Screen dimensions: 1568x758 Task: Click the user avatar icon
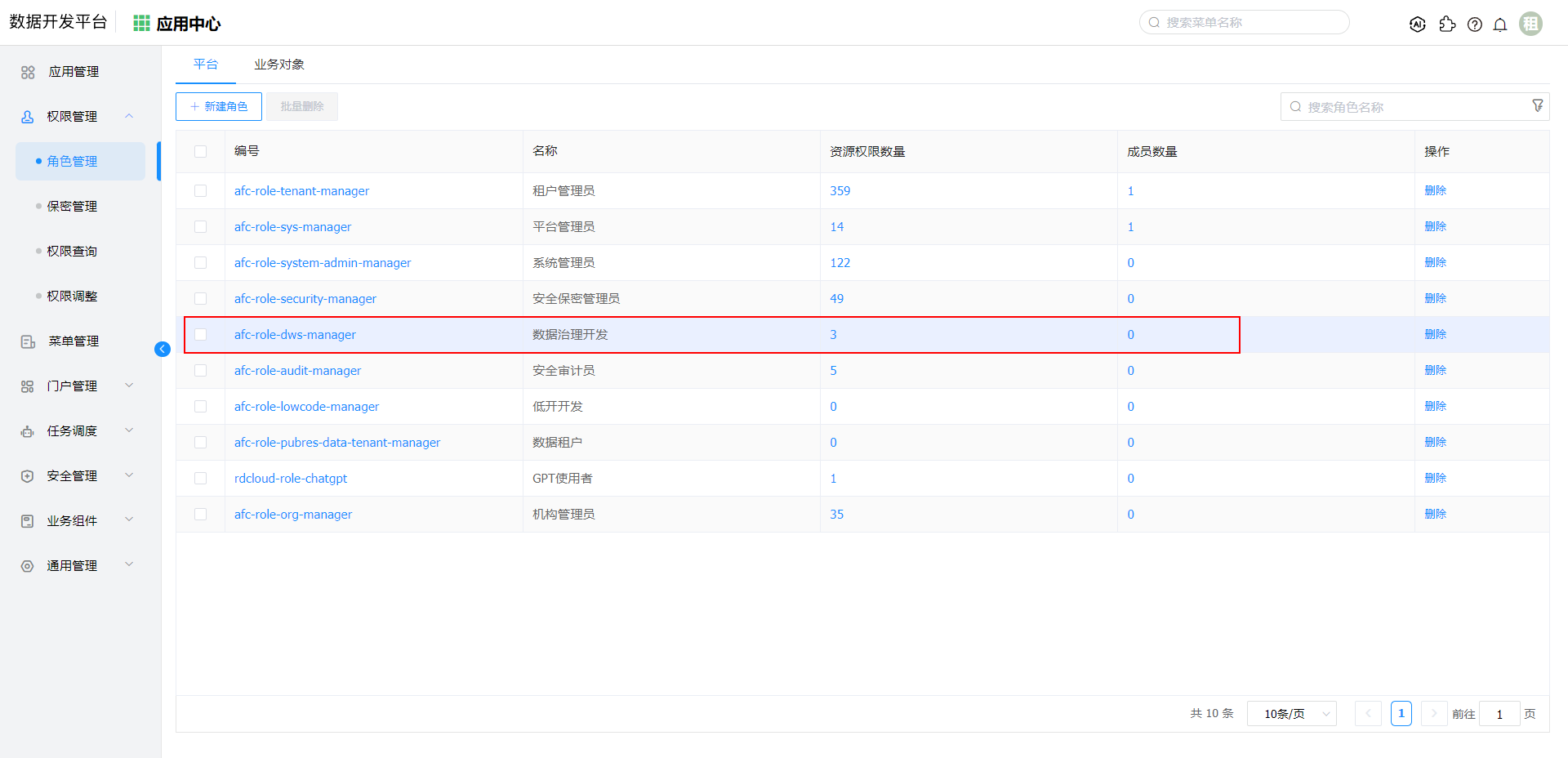tap(1530, 24)
